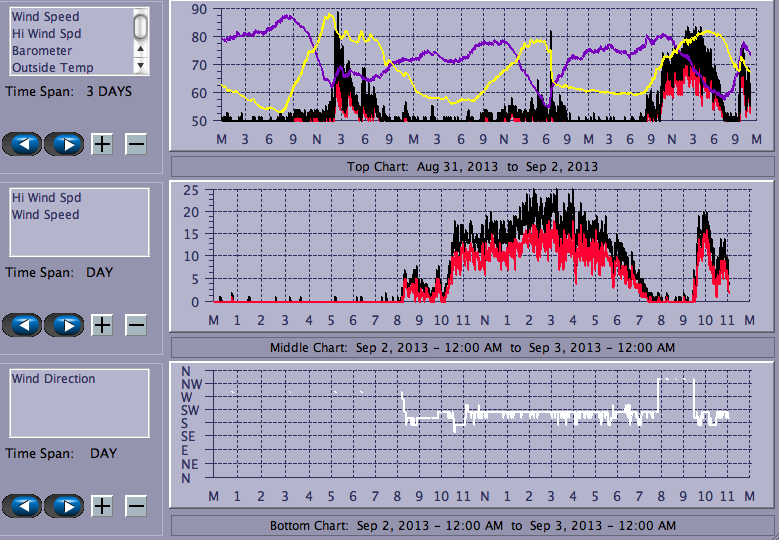
Task: Select Outside Temp in the top chart list
Action: point(52,68)
